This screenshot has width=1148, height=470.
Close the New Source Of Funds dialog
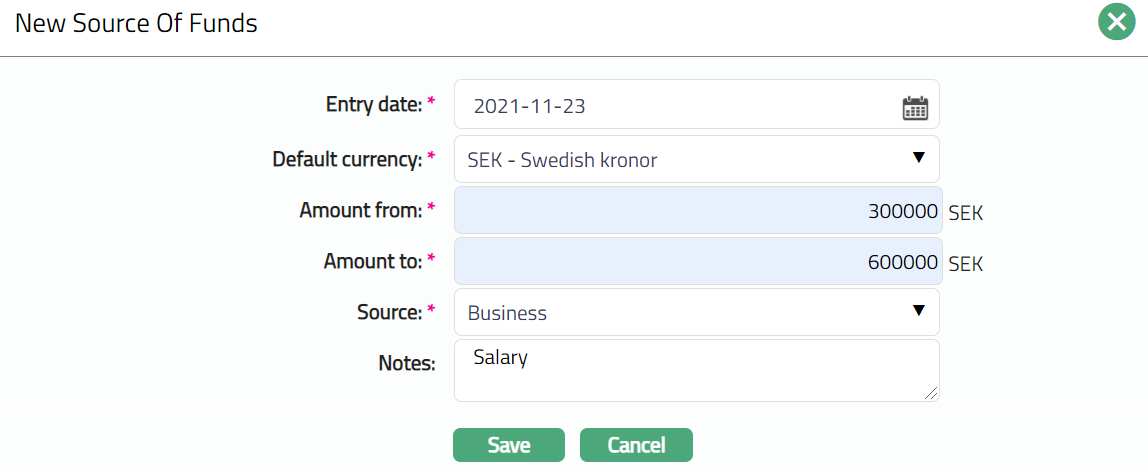click(1114, 22)
